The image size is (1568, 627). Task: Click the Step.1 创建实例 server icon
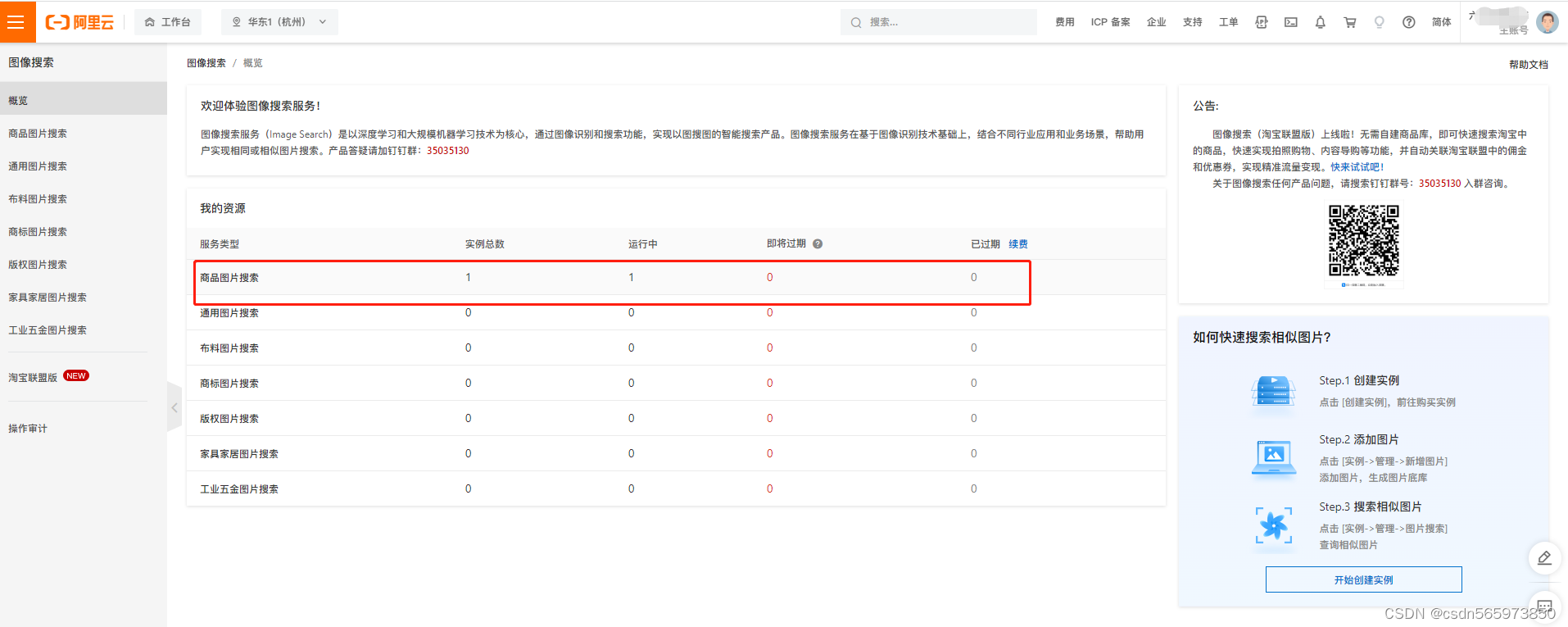(x=1274, y=391)
